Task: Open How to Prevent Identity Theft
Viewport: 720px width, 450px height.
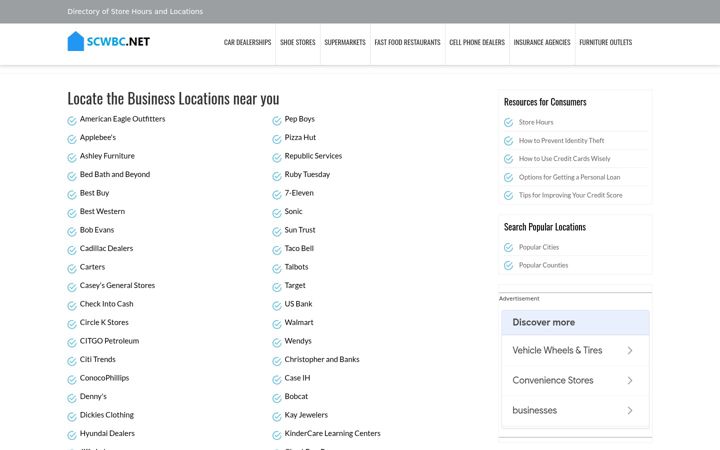Action: pos(562,141)
